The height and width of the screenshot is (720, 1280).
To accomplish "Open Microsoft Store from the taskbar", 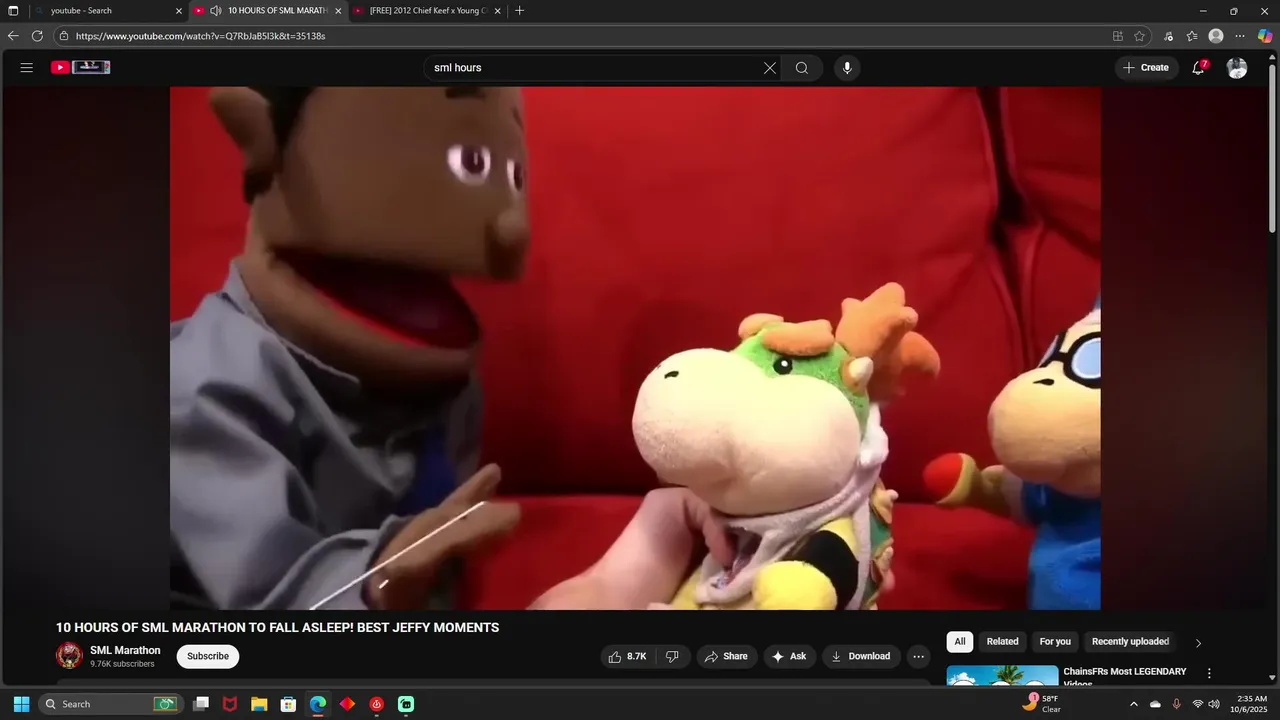I will (x=288, y=704).
